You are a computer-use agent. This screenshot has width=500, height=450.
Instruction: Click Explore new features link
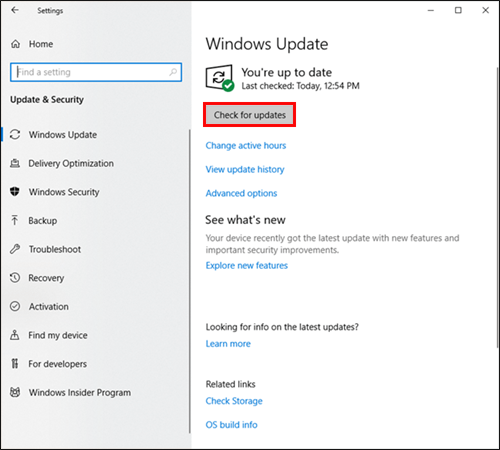(x=247, y=266)
